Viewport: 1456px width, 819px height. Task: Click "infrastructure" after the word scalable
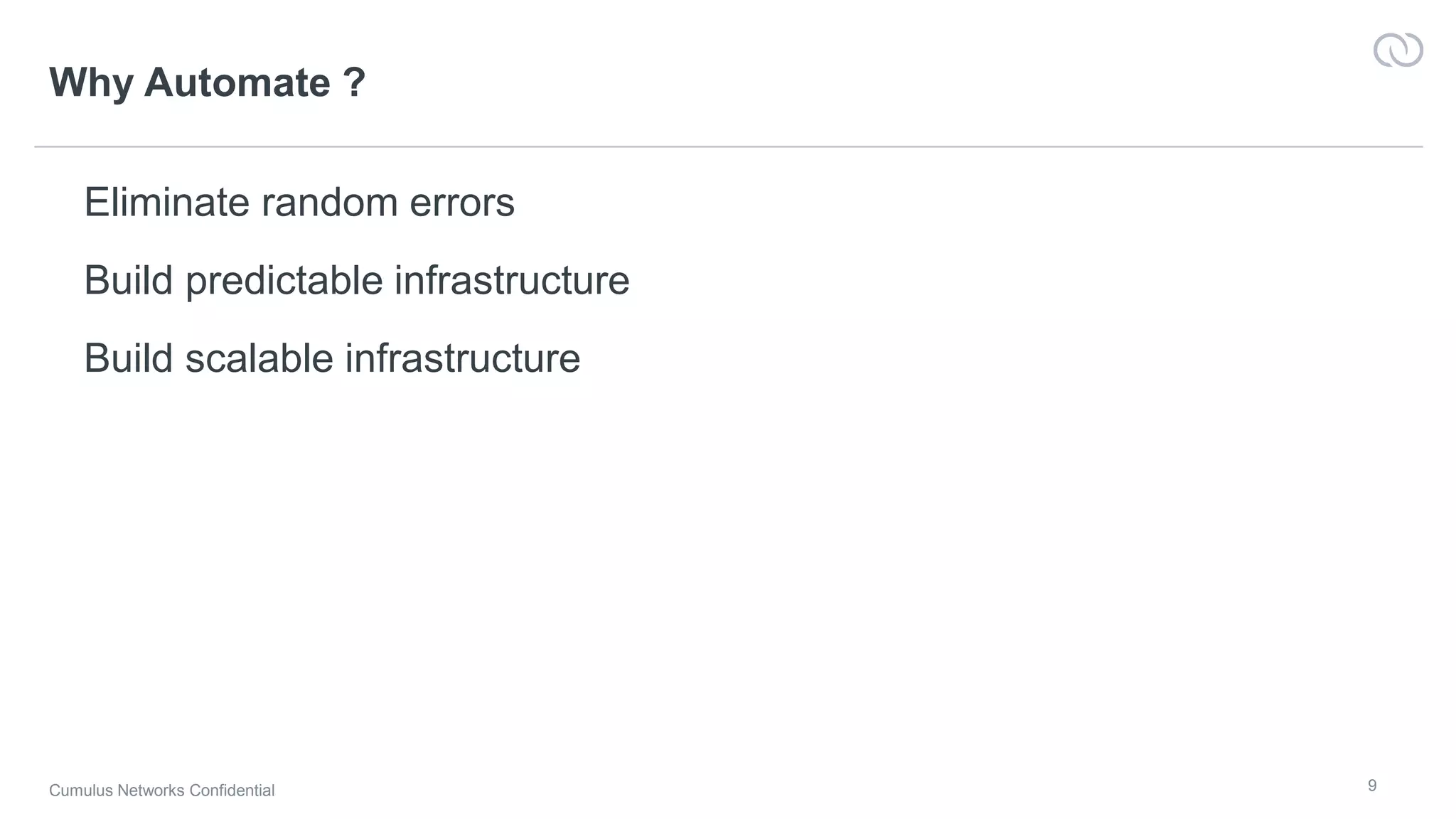pos(463,358)
